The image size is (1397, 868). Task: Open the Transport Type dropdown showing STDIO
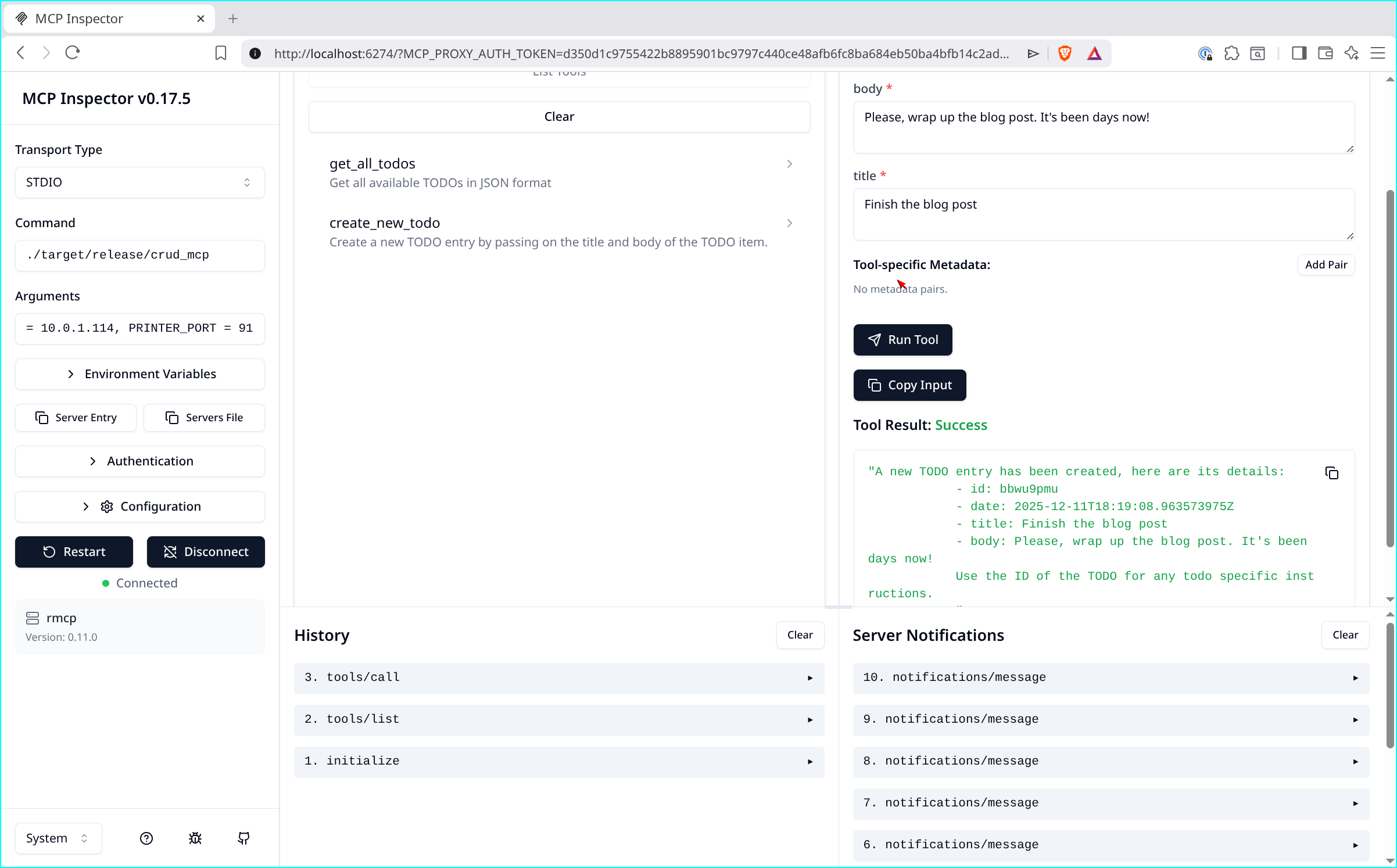pos(139,182)
